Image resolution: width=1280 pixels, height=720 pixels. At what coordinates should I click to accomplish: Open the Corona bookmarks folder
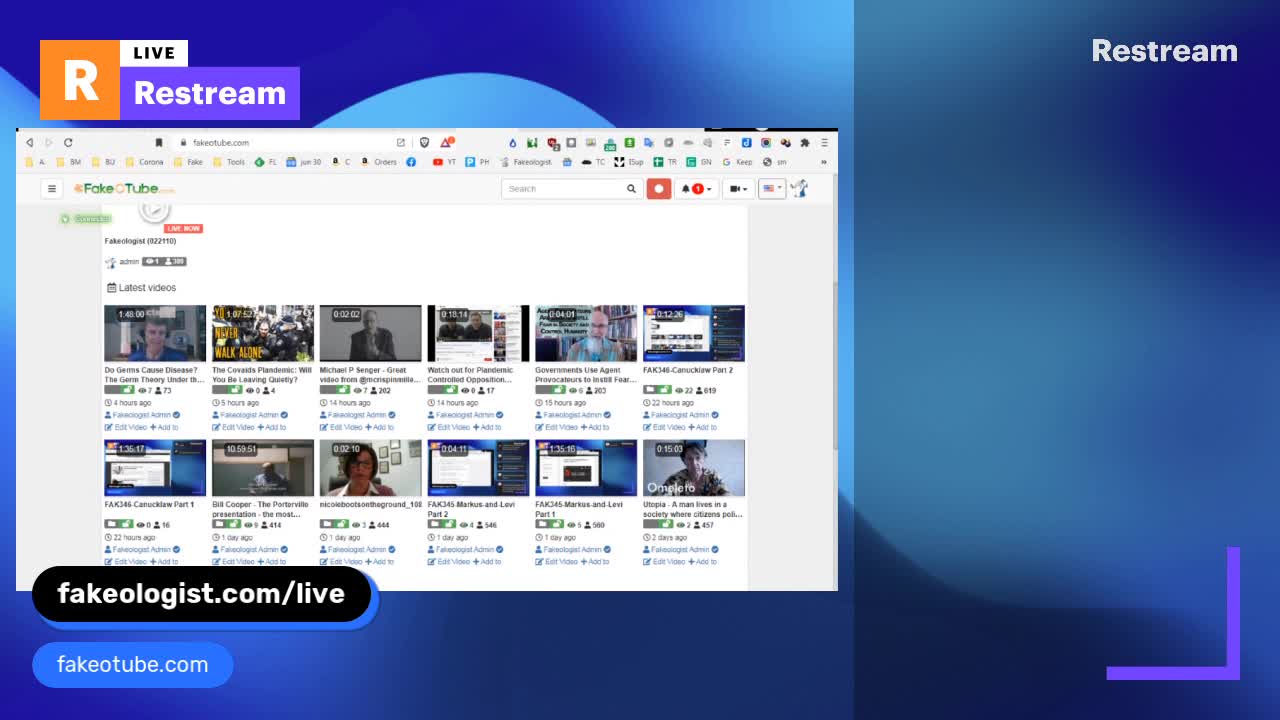click(x=144, y=162)
